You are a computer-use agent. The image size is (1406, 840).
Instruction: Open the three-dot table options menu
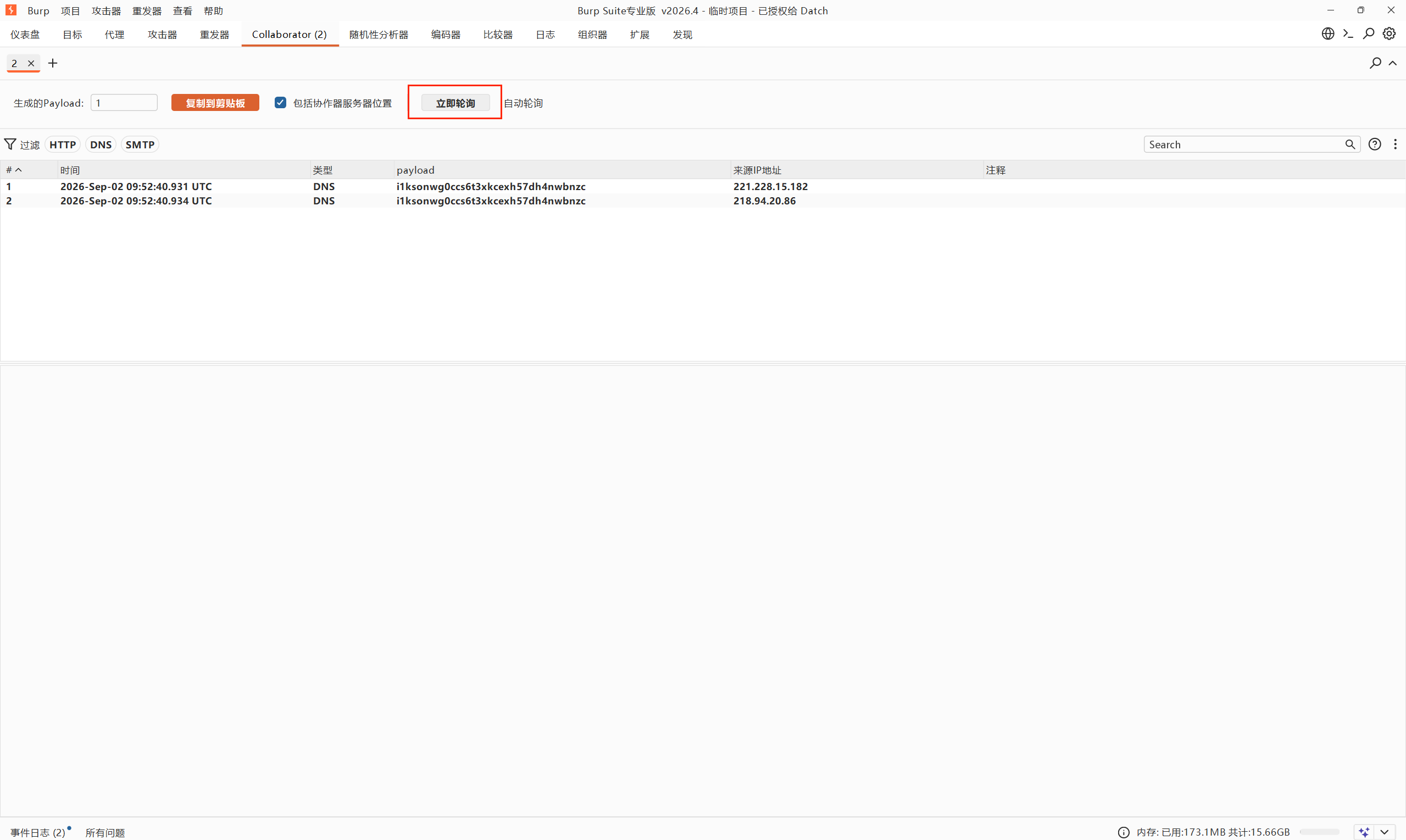1395,144
